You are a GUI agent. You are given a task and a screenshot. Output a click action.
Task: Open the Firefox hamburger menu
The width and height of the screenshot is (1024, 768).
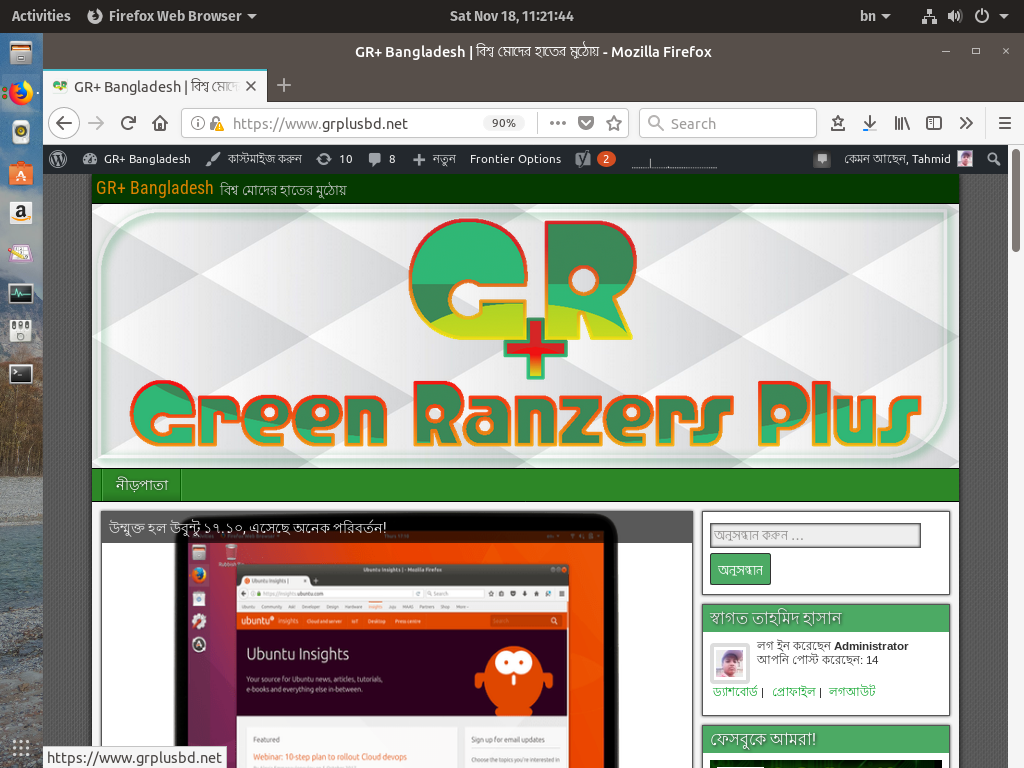(1005, 123)
